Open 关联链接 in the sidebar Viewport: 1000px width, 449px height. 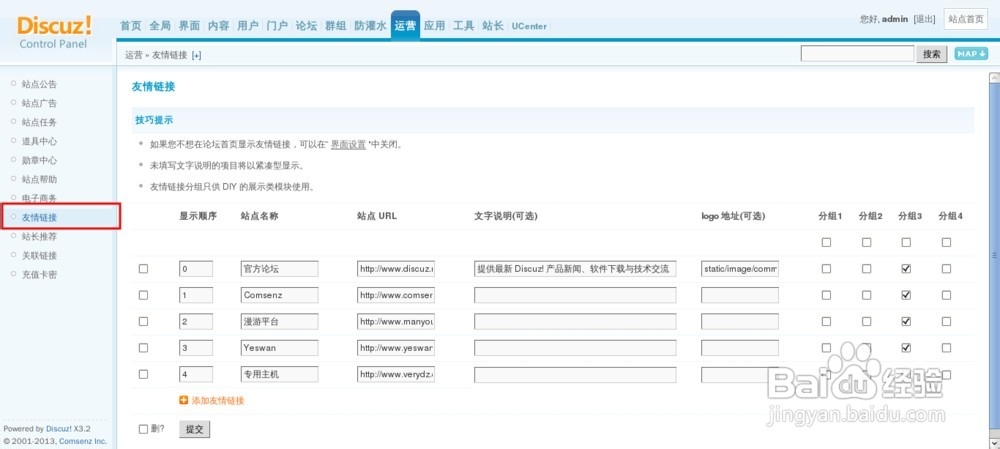39,255
